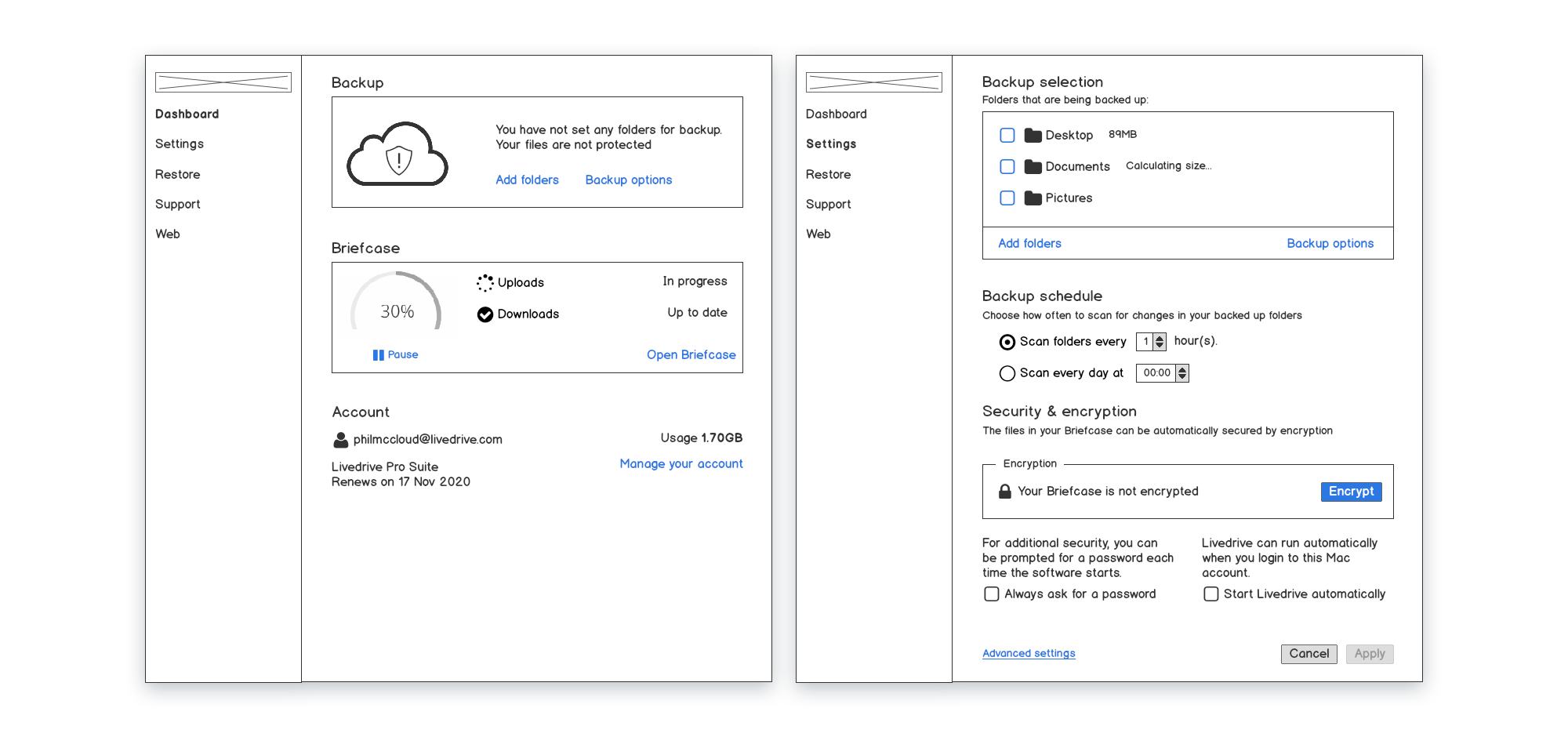The image size is (1568, 737).
Task: Click the Cancel button
Action: [x=1309, y=654]
